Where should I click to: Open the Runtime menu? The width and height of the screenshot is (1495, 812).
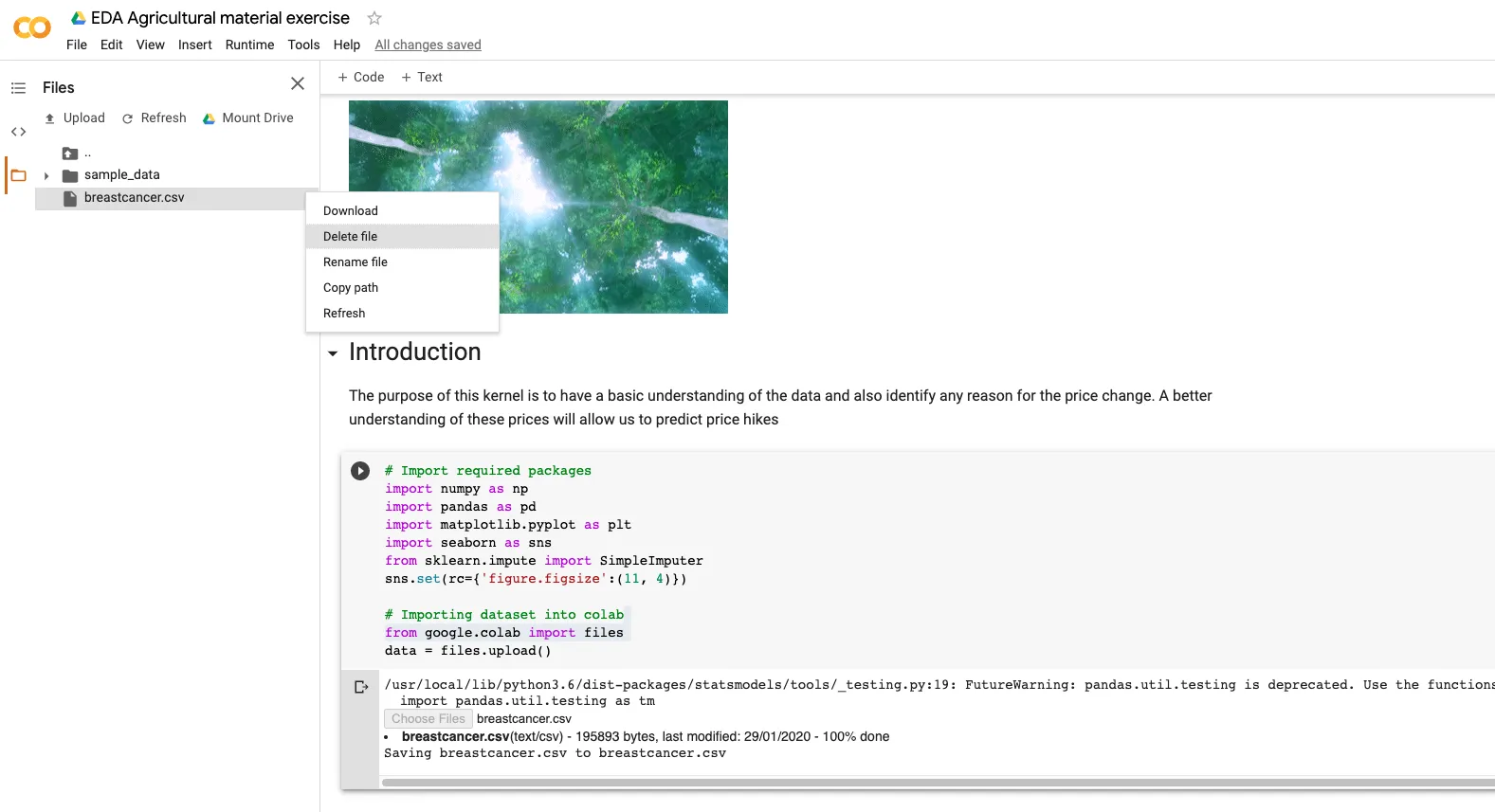coord(250,45)
